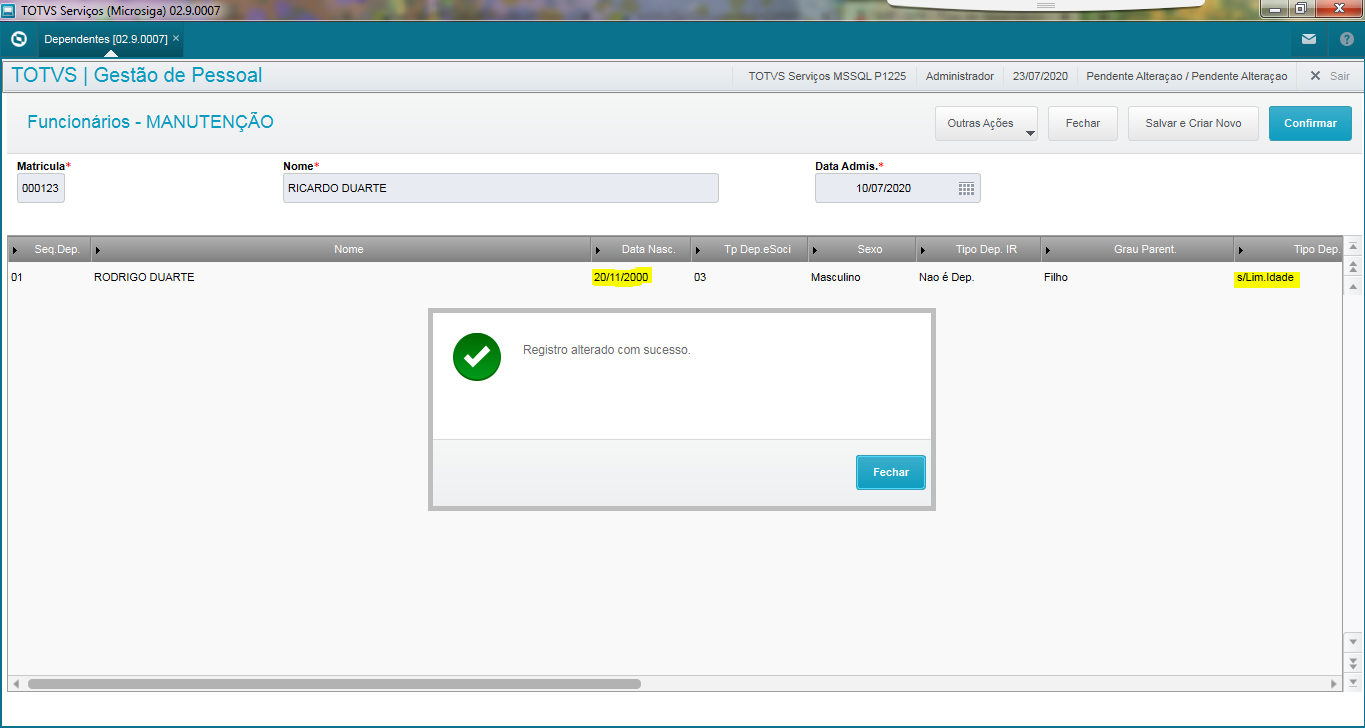Click the TOTVS home logo icon

pos(18,39)
